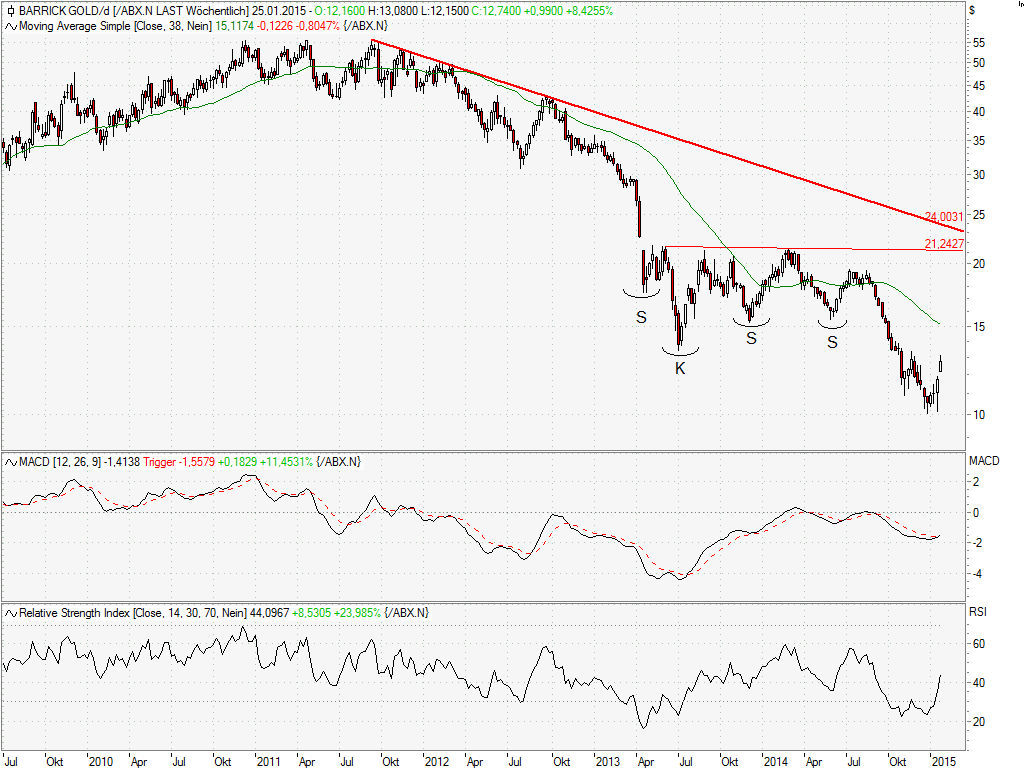Click the MACD value -1,4138
This screenshot has width=1024, height=768.
pyautogui.click(x=123, y=462)
